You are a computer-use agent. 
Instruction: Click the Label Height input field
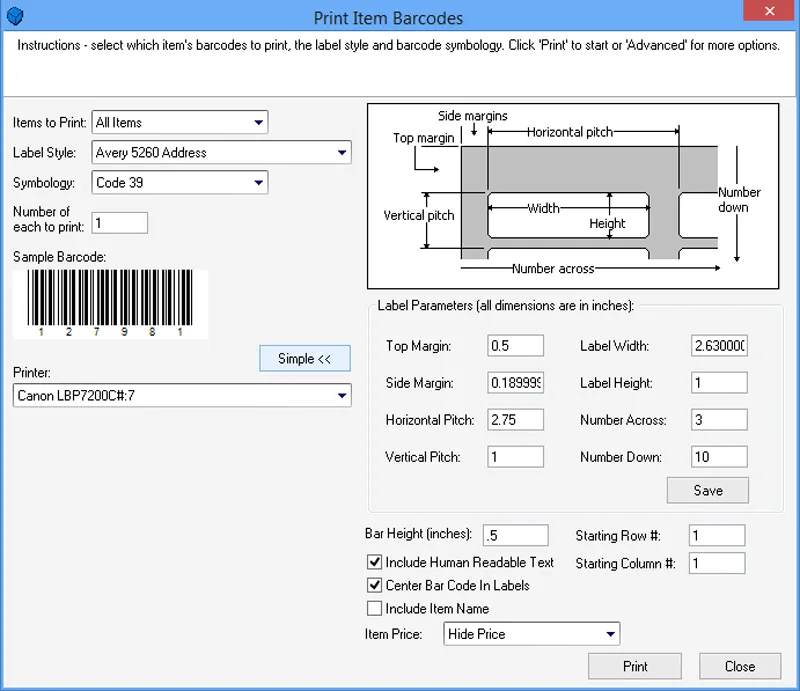pos(719,383)
